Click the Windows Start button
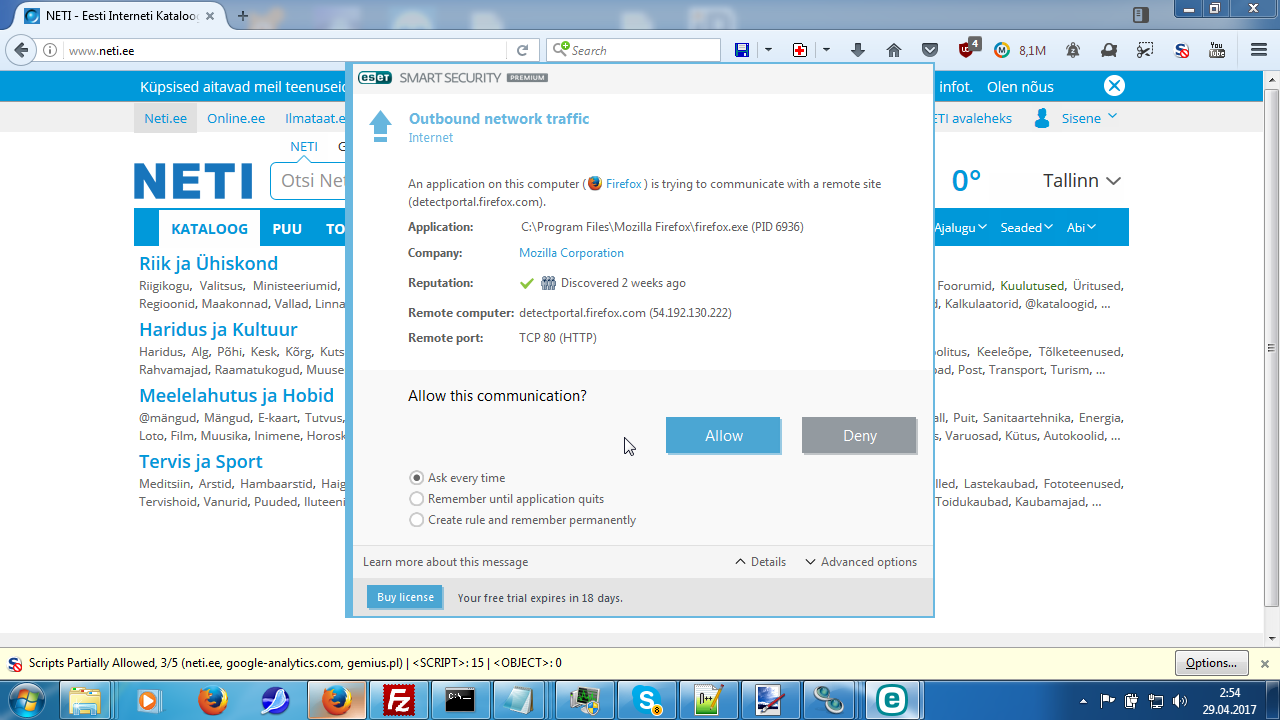Viewport: 1280px width, 720px height. (x=27, y=701)
